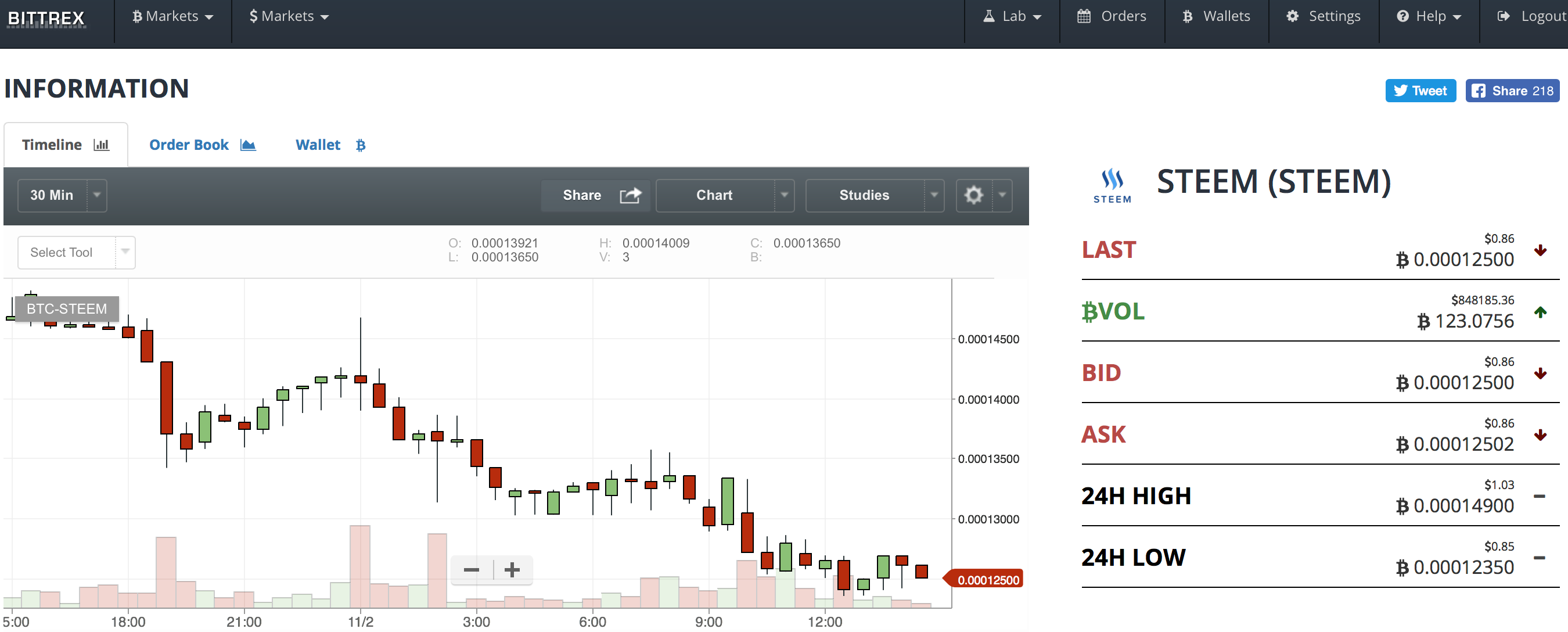Click bar chart icon on Timeline tab
Viewport: 1568px width, 632px height.
(x=101, y=145)
